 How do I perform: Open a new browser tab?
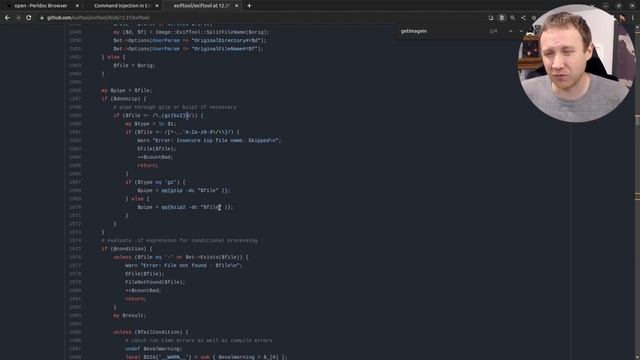[x=249, y=6]
